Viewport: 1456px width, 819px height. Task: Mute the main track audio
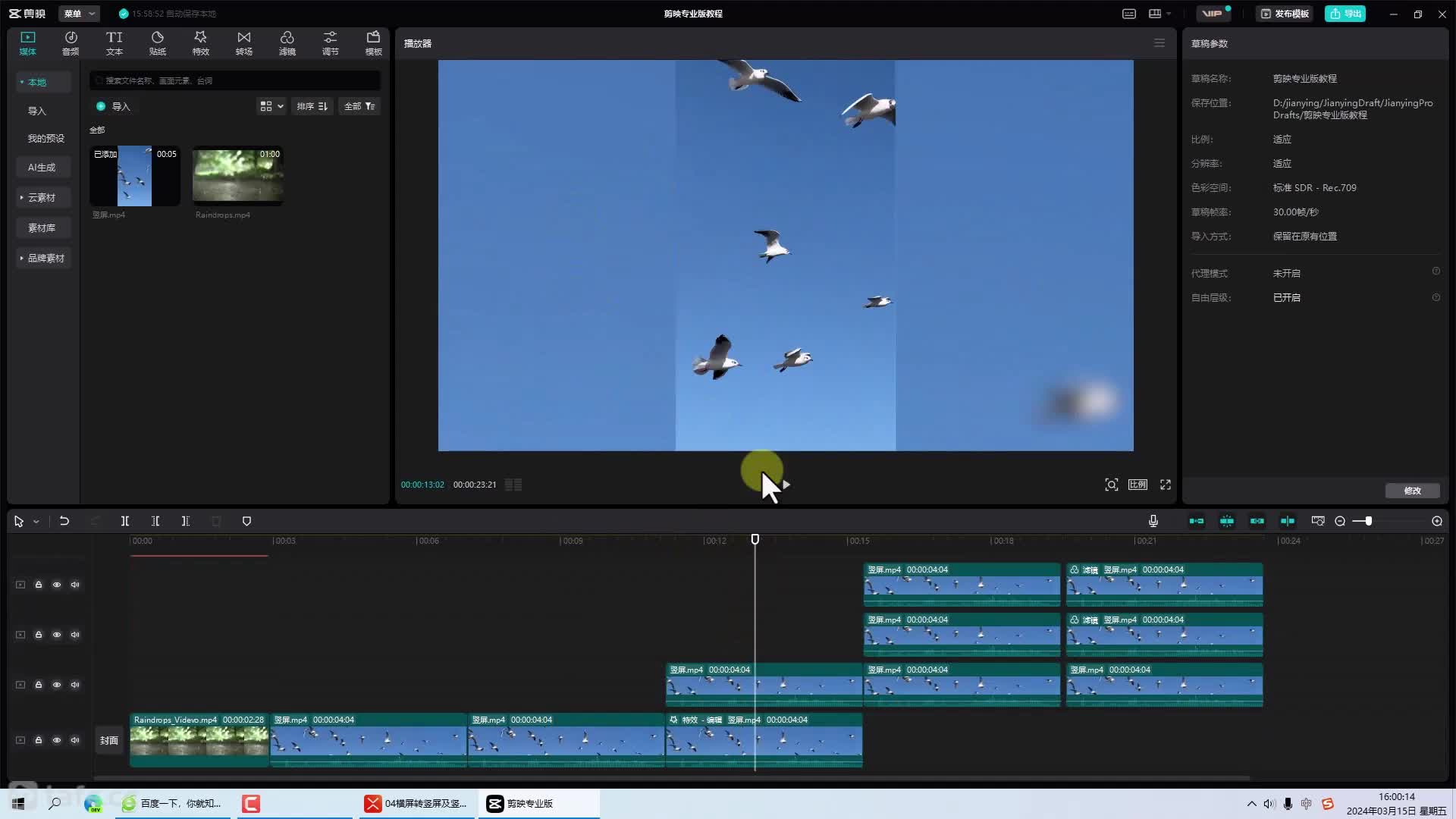click(75, 740)
